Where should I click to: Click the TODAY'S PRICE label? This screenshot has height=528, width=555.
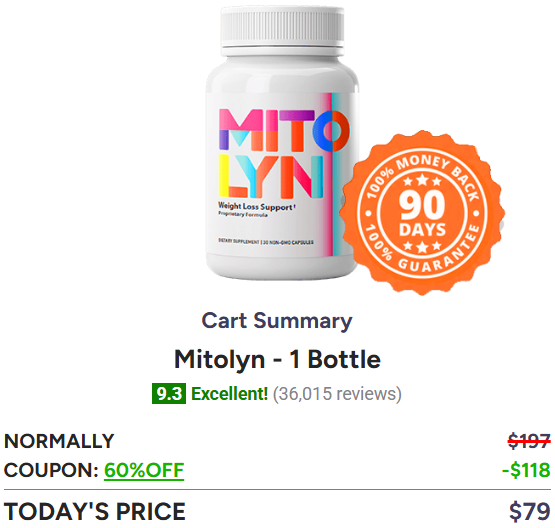[95, 512]
